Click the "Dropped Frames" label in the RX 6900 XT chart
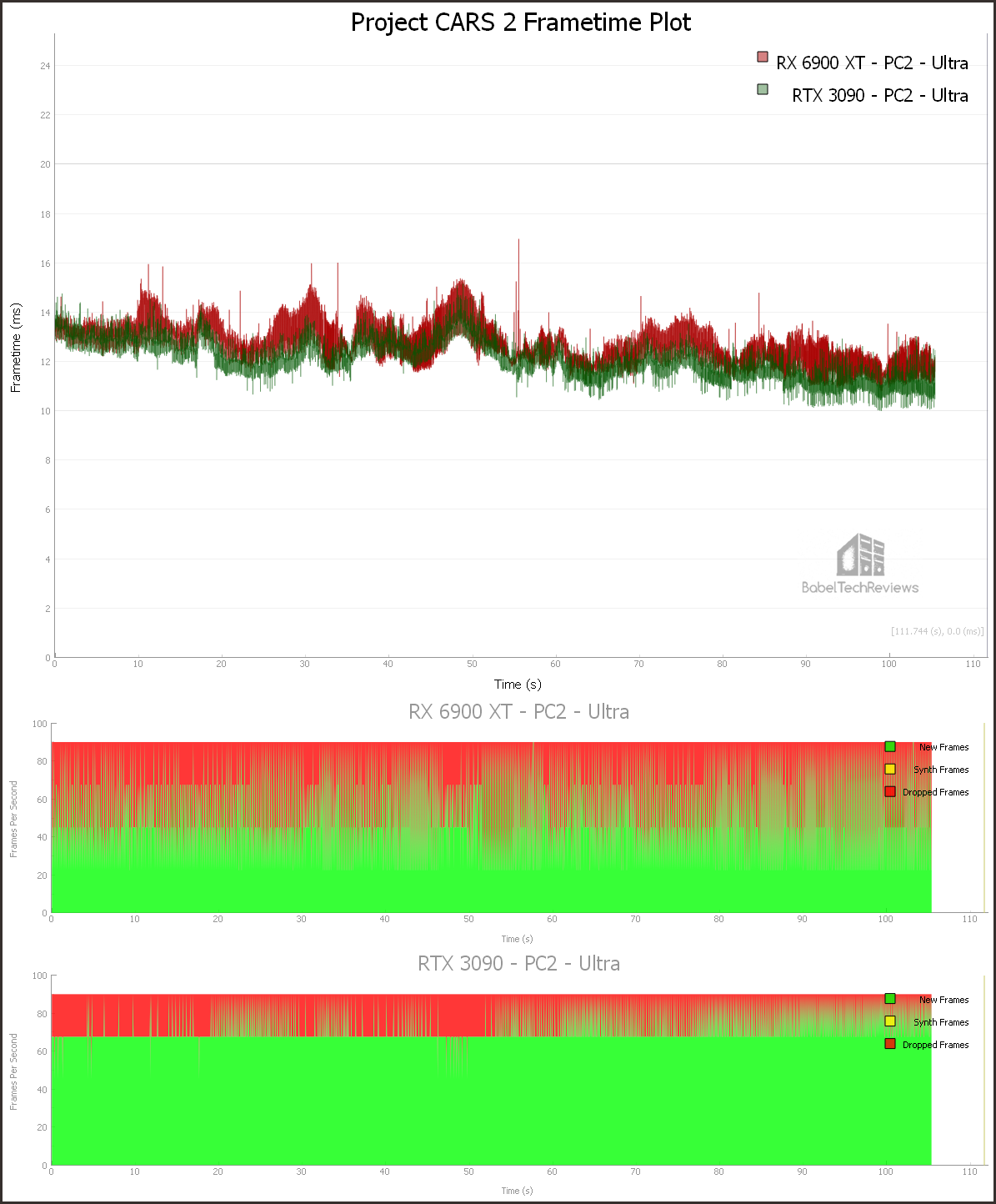The width and height of the screenshot is (996, 1204). pyautogui.click(x=936, y=793)
